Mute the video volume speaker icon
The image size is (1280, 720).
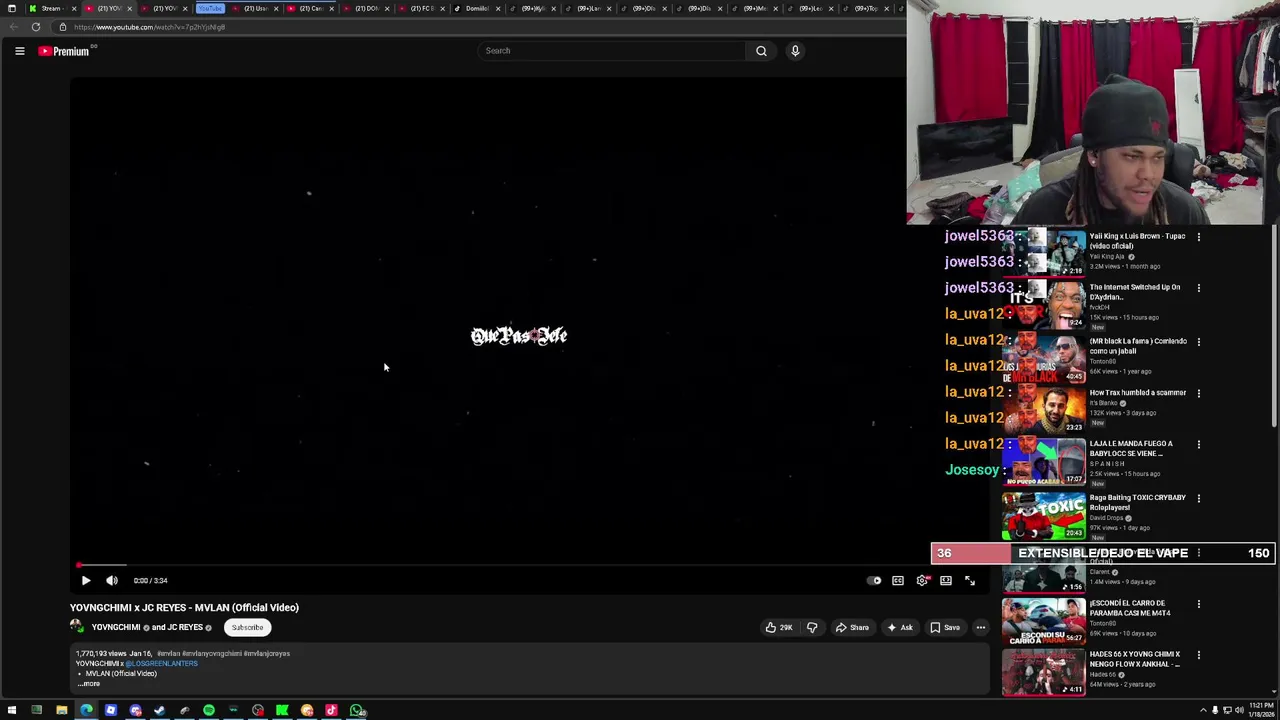pyautogui.click(x=112, y=580)
